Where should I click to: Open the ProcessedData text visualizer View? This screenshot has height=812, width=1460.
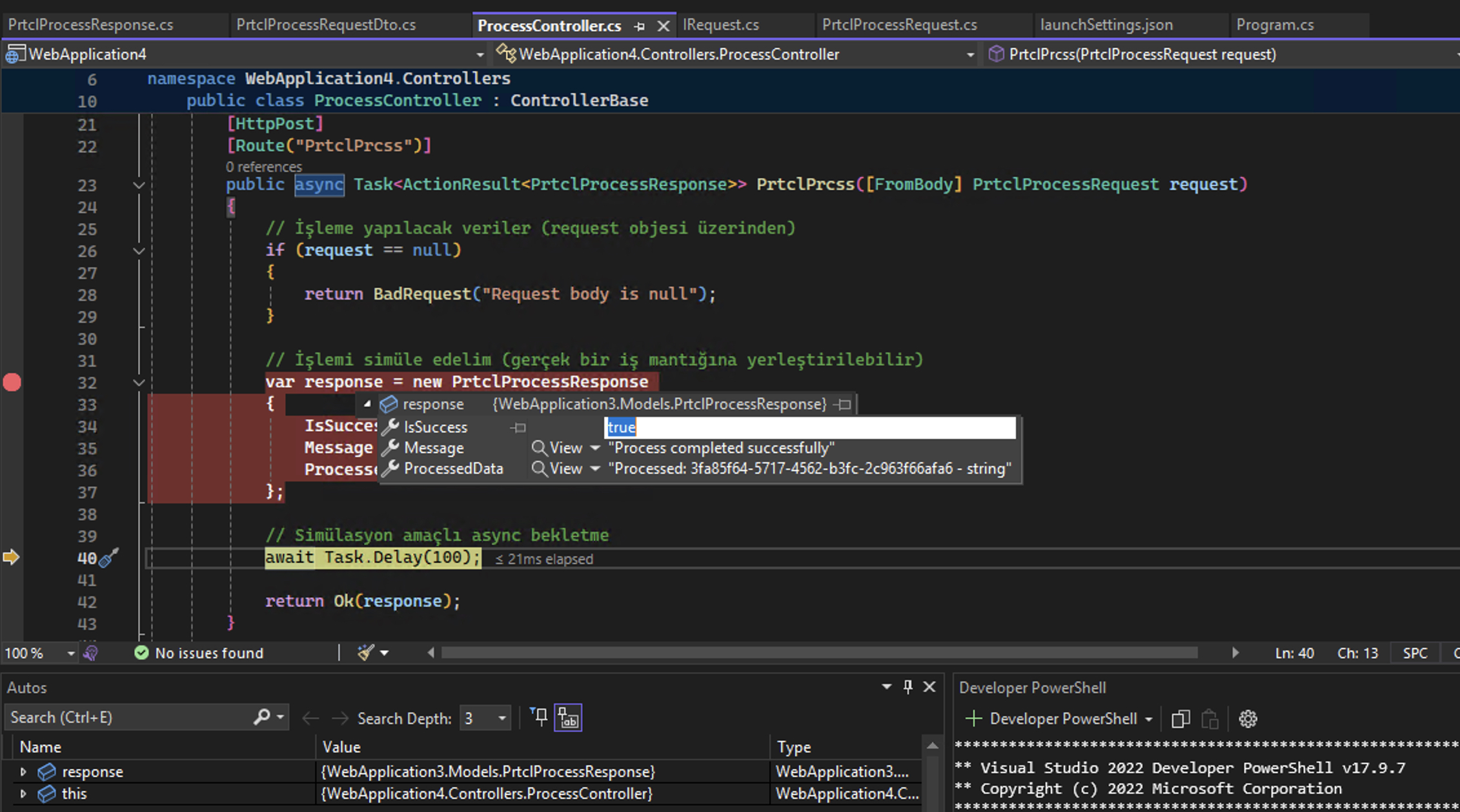click(557, 469)
